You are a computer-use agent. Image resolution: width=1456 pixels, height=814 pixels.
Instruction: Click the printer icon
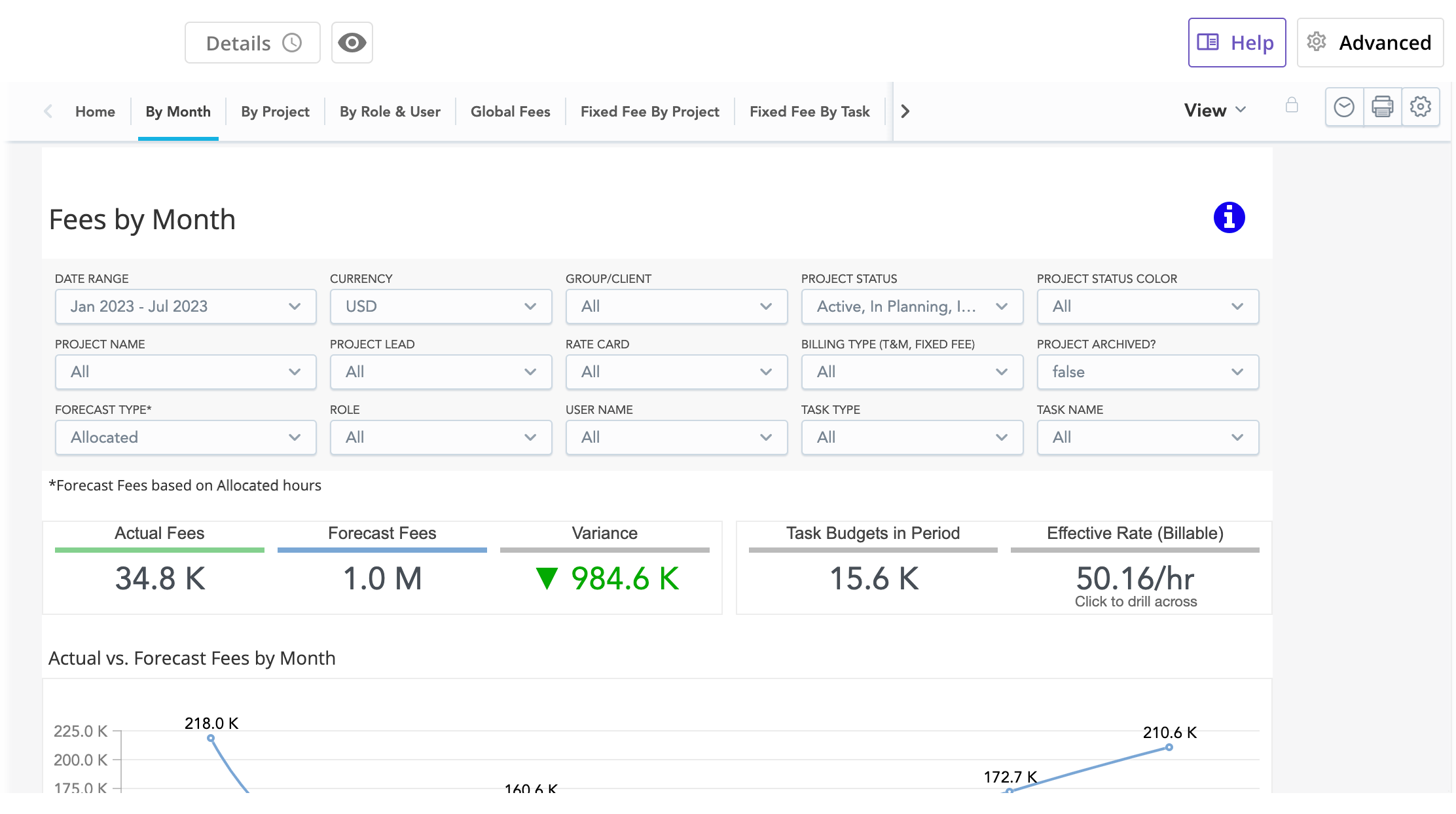click(x=1382, y=107)
